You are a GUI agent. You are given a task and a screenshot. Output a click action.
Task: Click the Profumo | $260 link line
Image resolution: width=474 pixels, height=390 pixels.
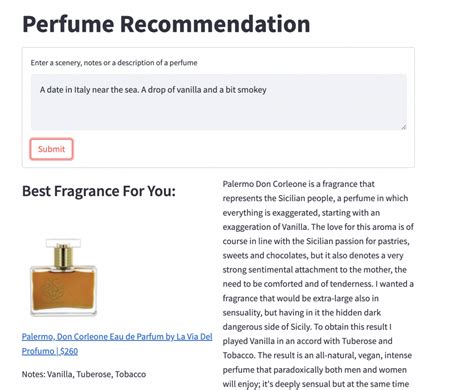point(50,351)
